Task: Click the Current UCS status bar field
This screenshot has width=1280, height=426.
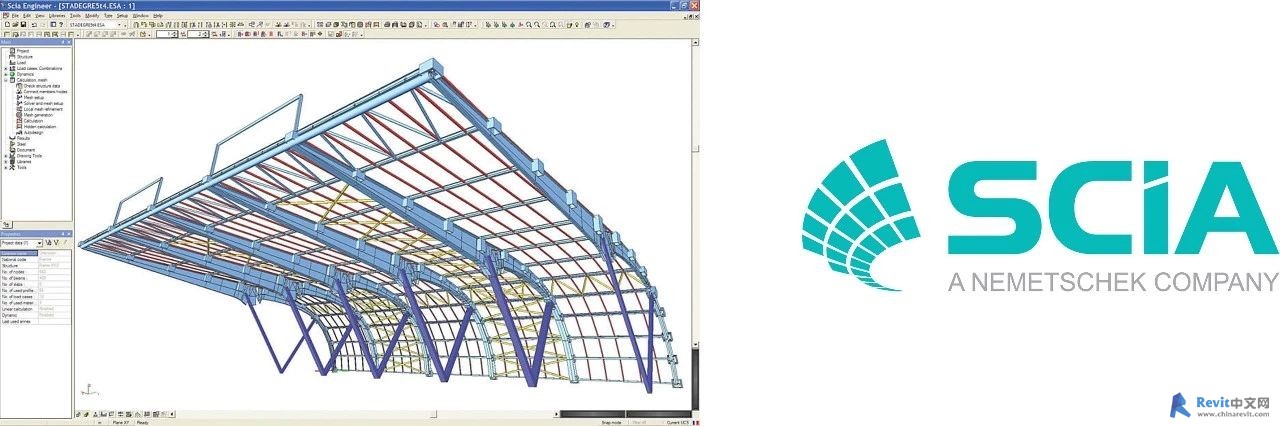Action: pyautogui.click(x=678, y=422)
